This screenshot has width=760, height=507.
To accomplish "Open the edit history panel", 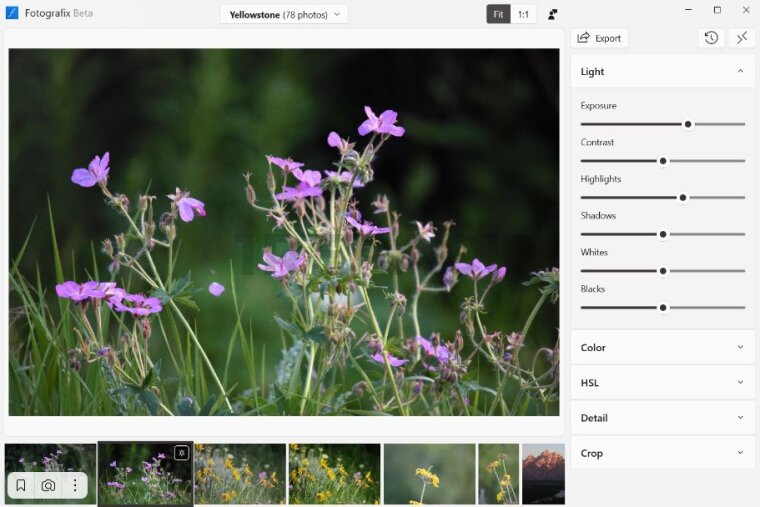I will [710, 38].
